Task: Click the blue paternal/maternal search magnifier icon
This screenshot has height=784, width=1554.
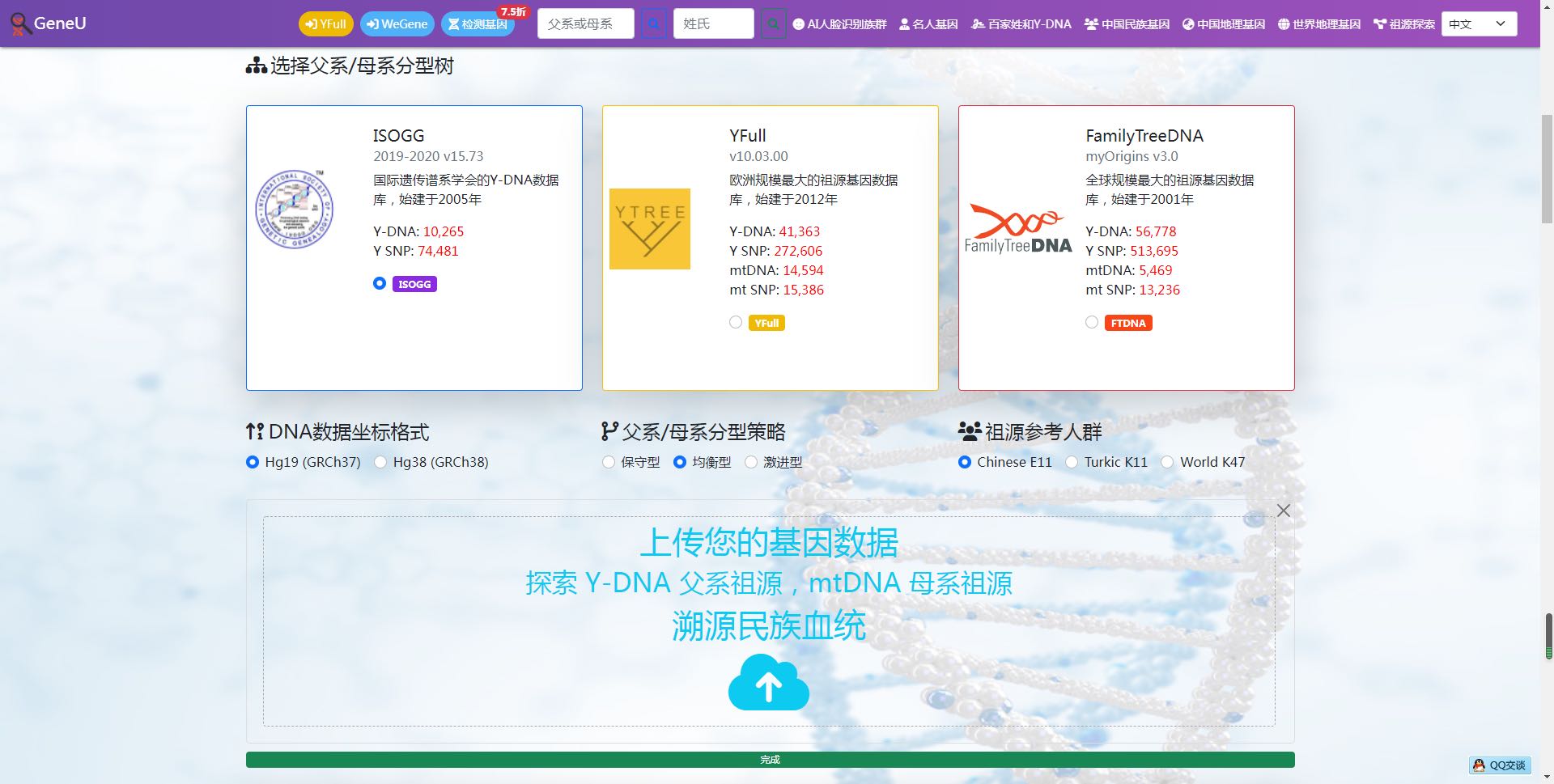Action: click(x=653, y=24)
